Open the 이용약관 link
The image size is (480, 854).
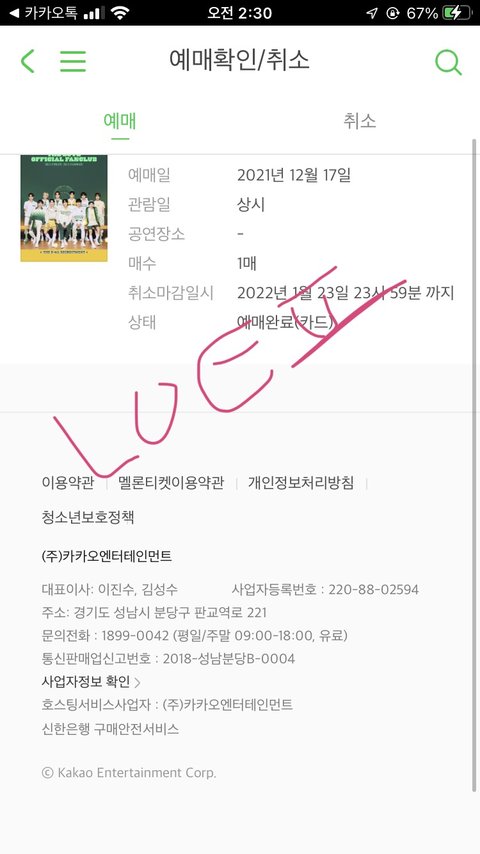pyautogui.click(x=68, y=483)
